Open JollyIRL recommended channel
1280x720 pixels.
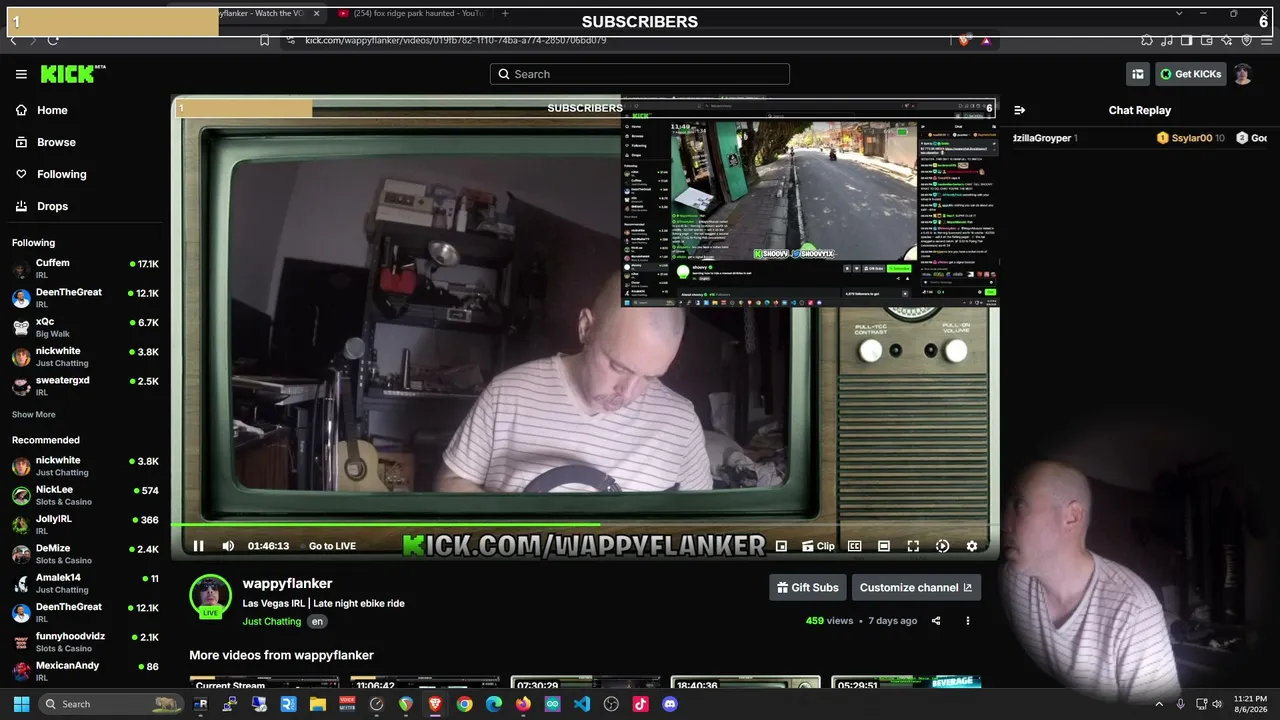pyautogui.click(x=85, y=525)
